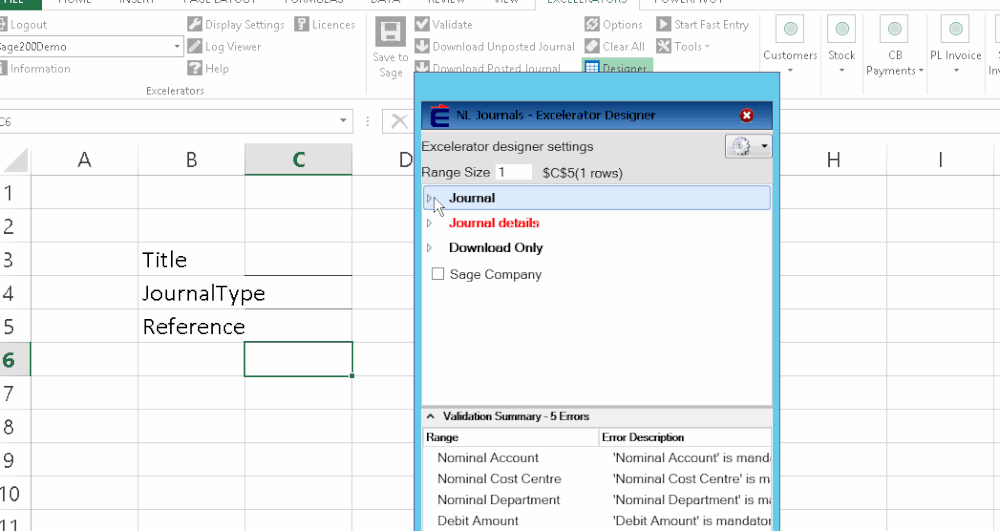Select column A header
Screen dimensions: 1000x531
pos(84,159)
